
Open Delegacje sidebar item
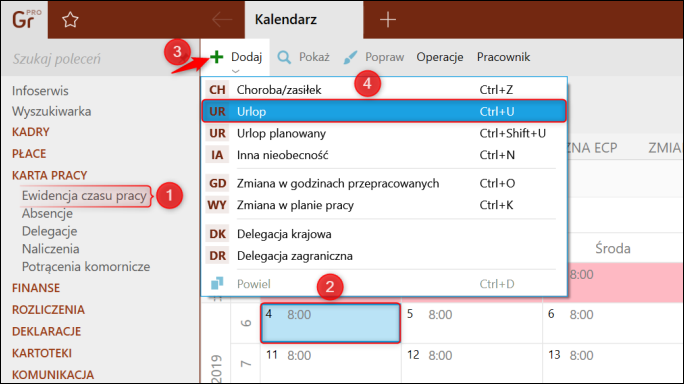[x=49, y=231]
